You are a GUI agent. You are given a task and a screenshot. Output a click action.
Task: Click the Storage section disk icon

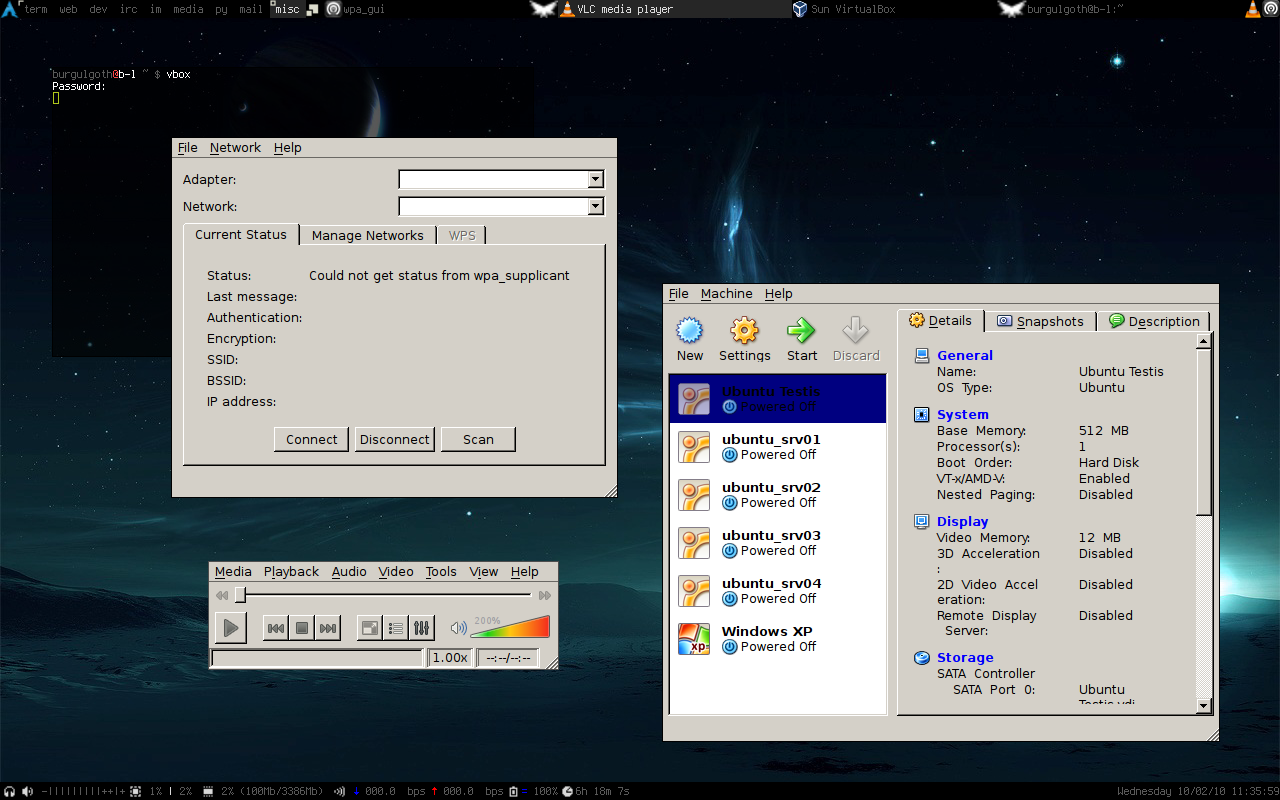(921, 657)
